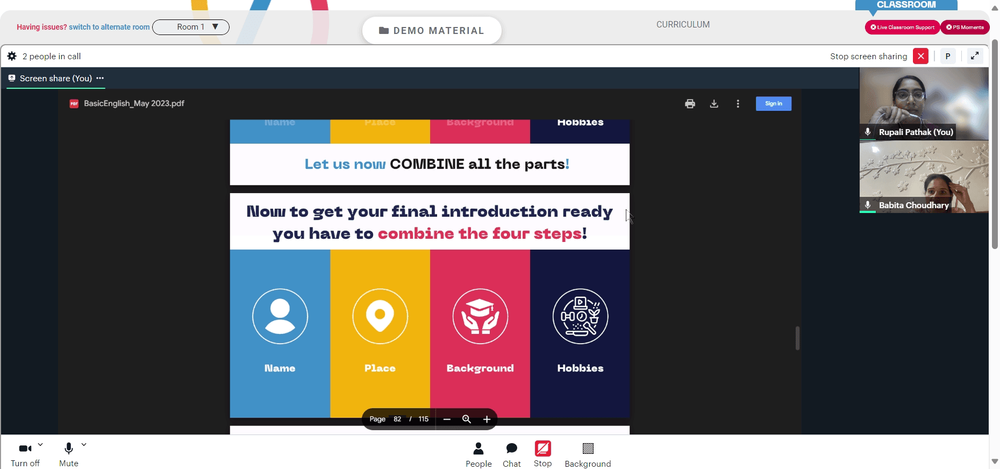The width and height of the screenshot is (1000, 469).
Task: Click the PDF viewer vertical scrollbar thumb
Action: pos(797,338)
